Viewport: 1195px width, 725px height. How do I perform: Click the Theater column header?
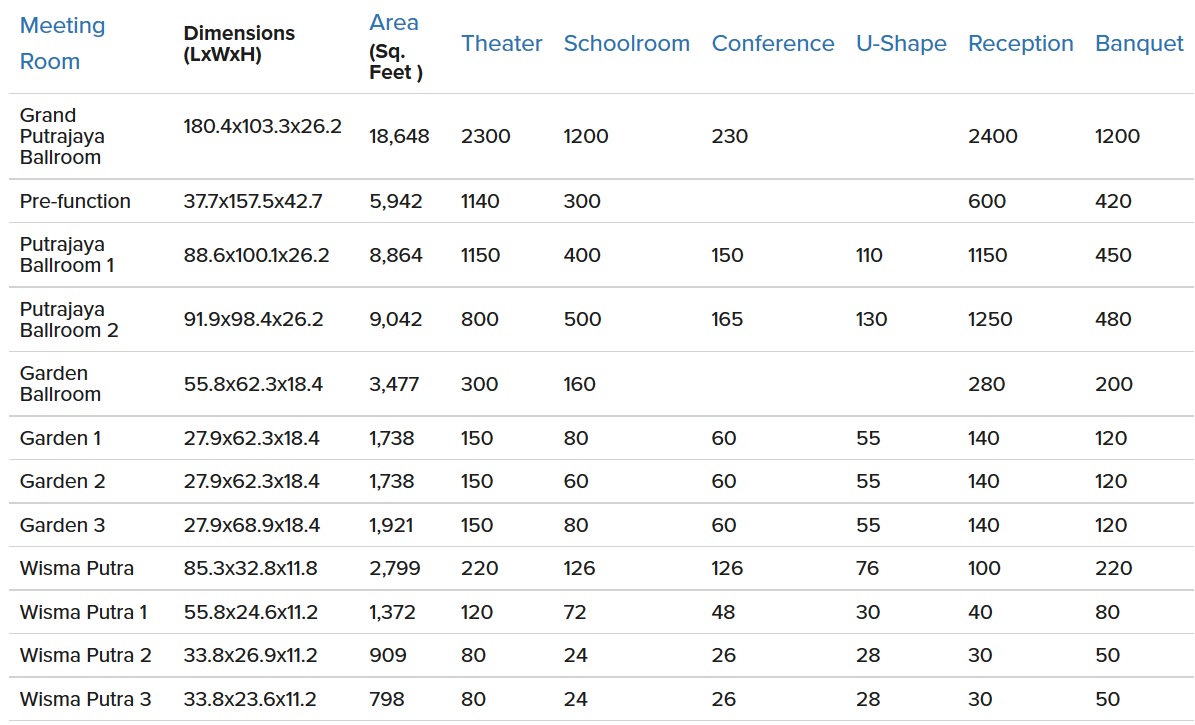click(501, 44)
